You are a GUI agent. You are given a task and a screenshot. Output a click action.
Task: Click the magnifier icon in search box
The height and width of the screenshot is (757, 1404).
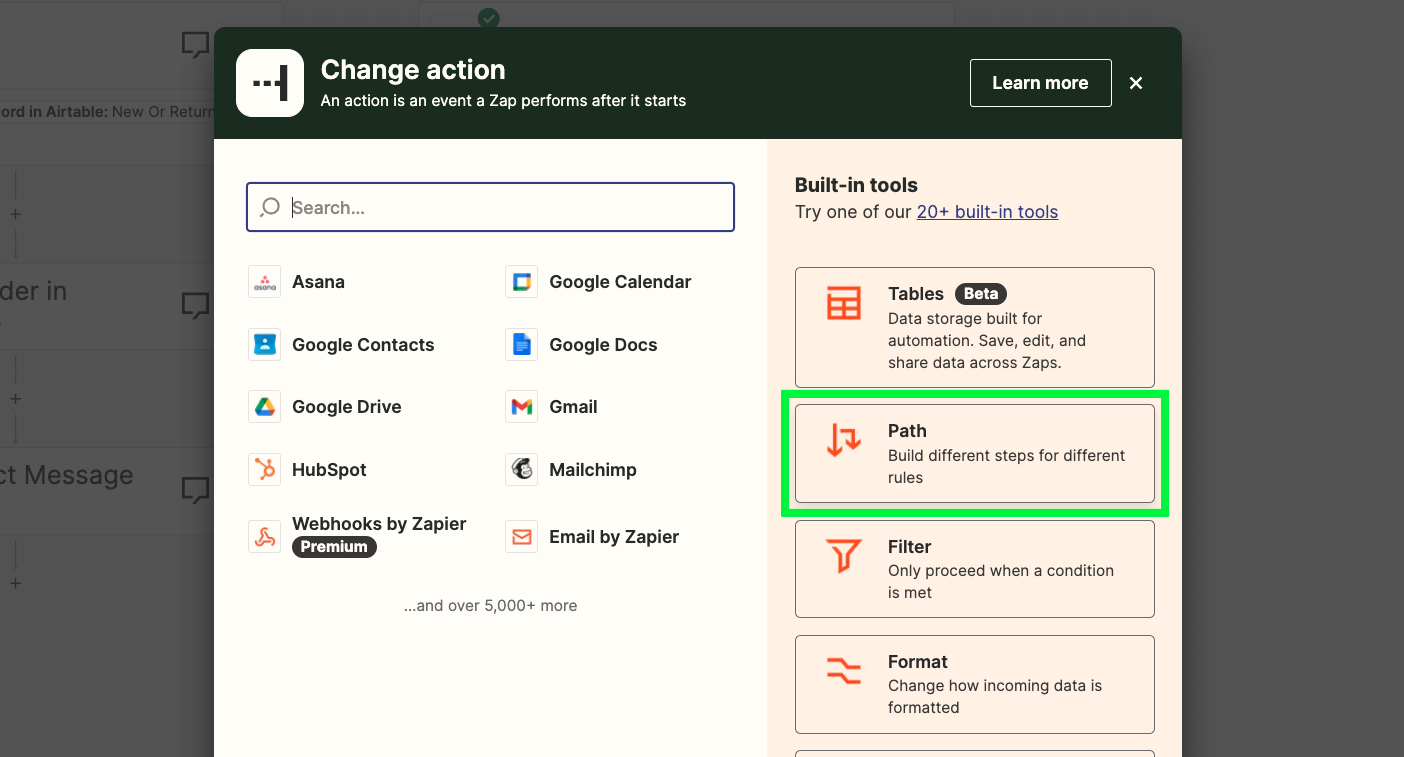point(270,207)
